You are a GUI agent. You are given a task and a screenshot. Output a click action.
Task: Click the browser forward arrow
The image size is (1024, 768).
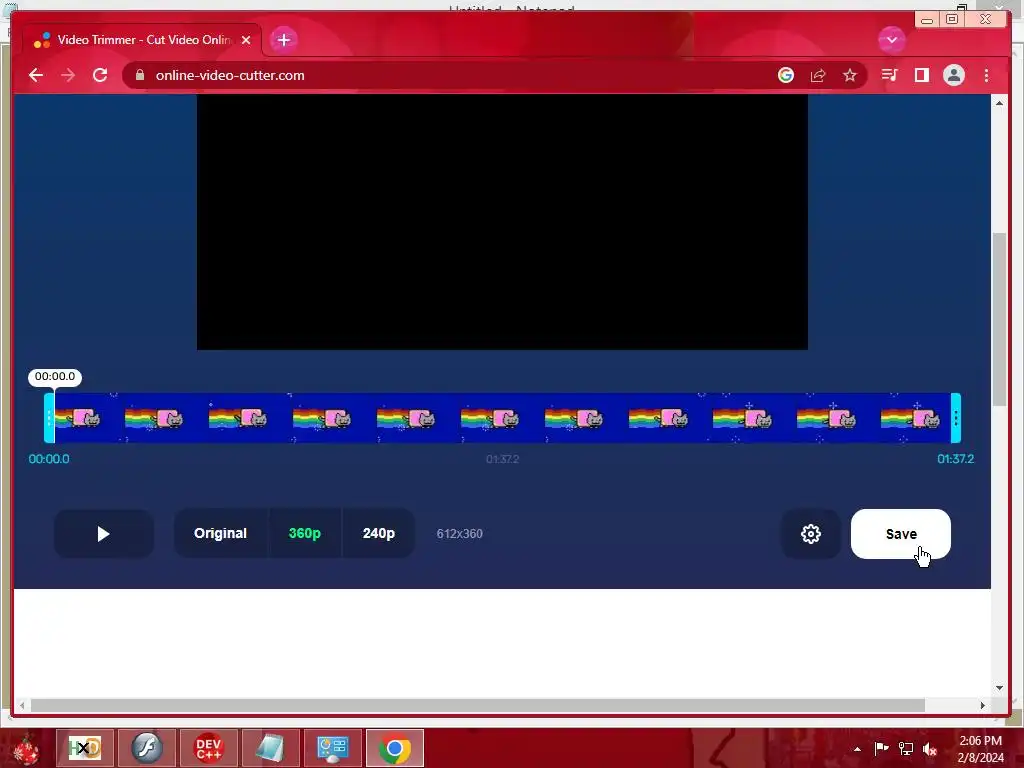click(68, 75)
